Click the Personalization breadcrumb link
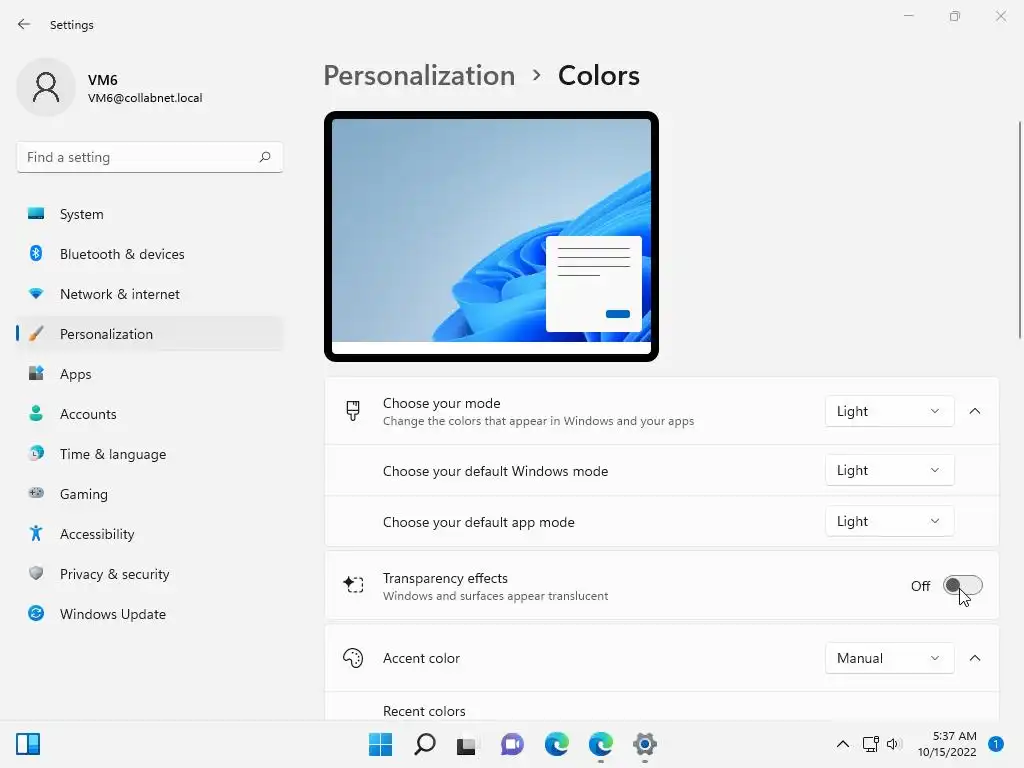1024x768 pixels. point(419,75)
